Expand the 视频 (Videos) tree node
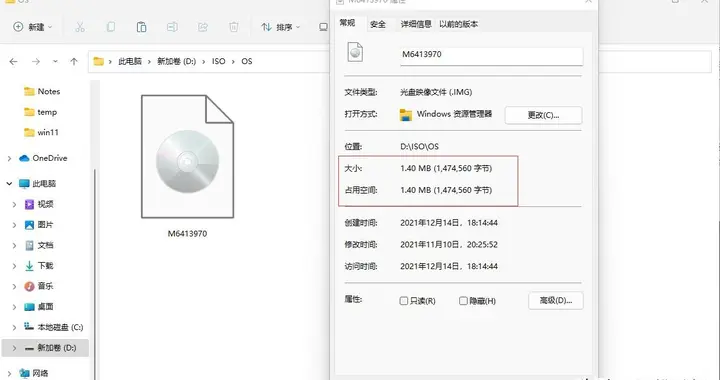Image resolution: width=720 pixels, height=380 pixels. pyautogui.click(x=14, y=204)
